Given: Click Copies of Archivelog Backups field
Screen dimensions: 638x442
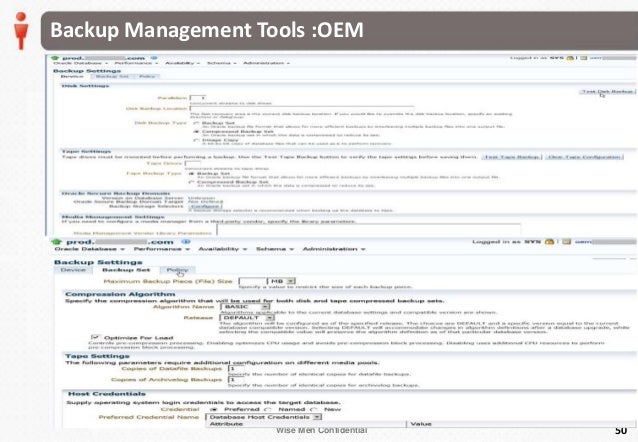Looking at the screenshot, I should coord(236,380).
